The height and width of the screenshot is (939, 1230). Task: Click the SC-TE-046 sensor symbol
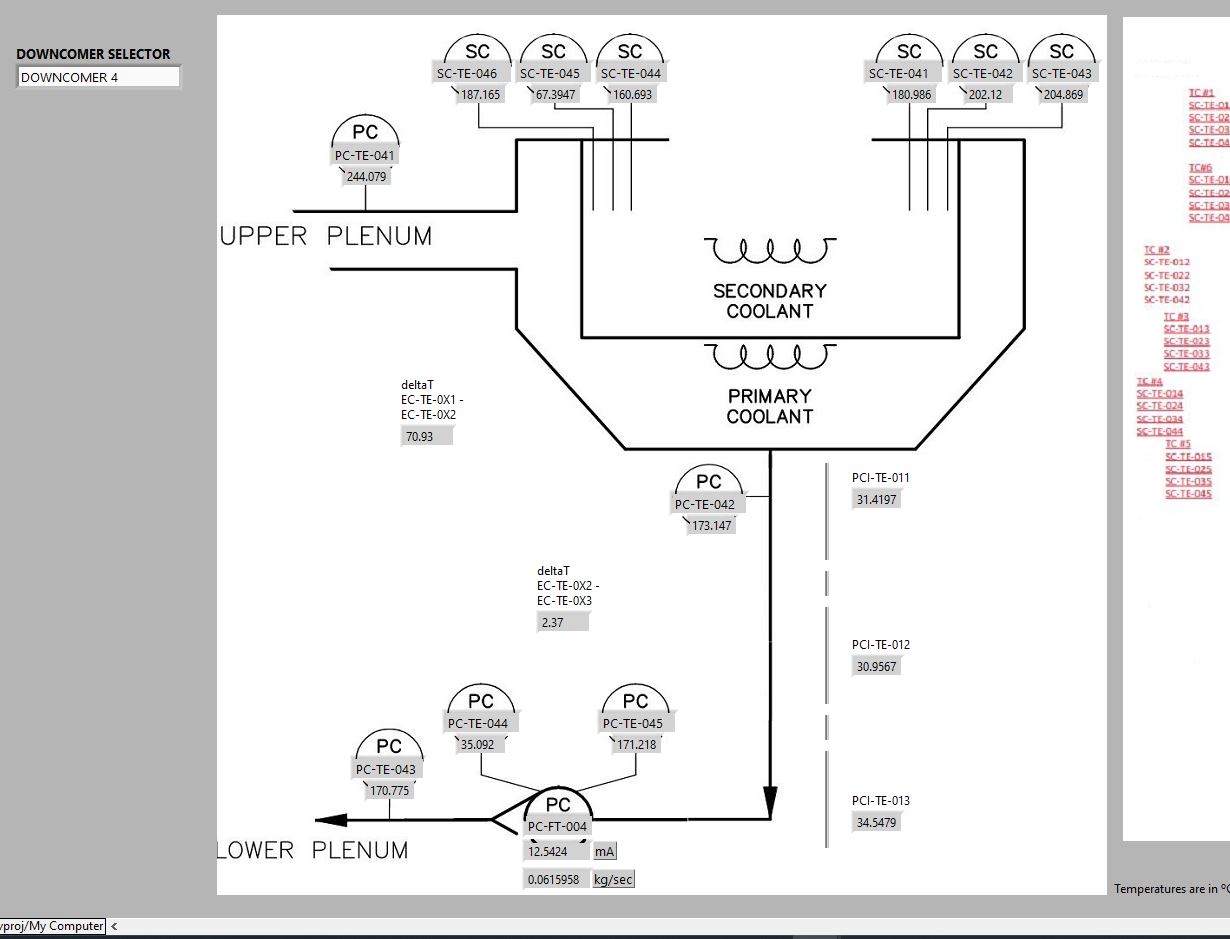pyautogui.click(x=477, y=54)
